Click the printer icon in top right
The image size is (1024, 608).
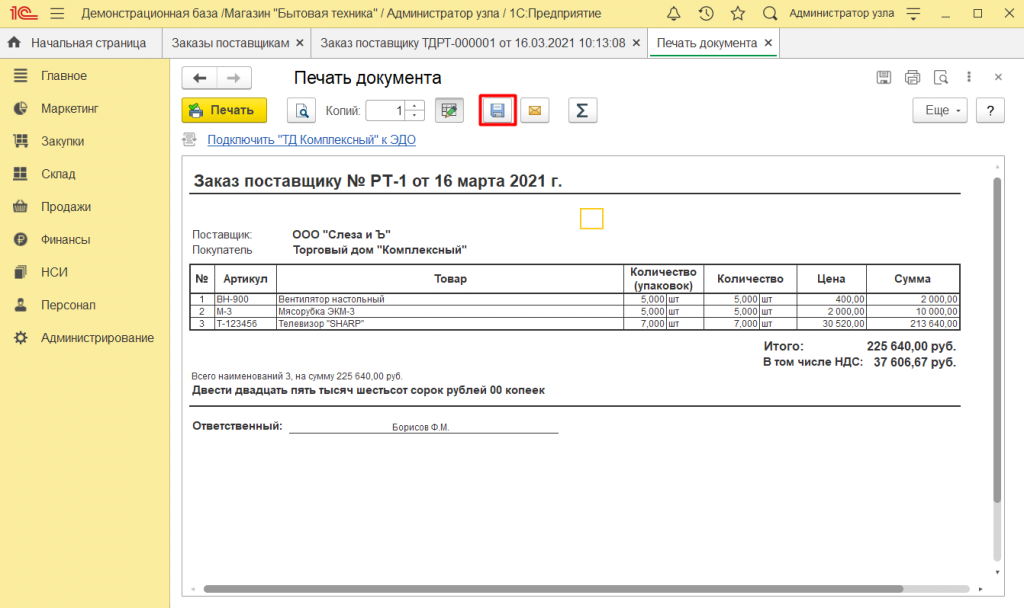point(912,78)
